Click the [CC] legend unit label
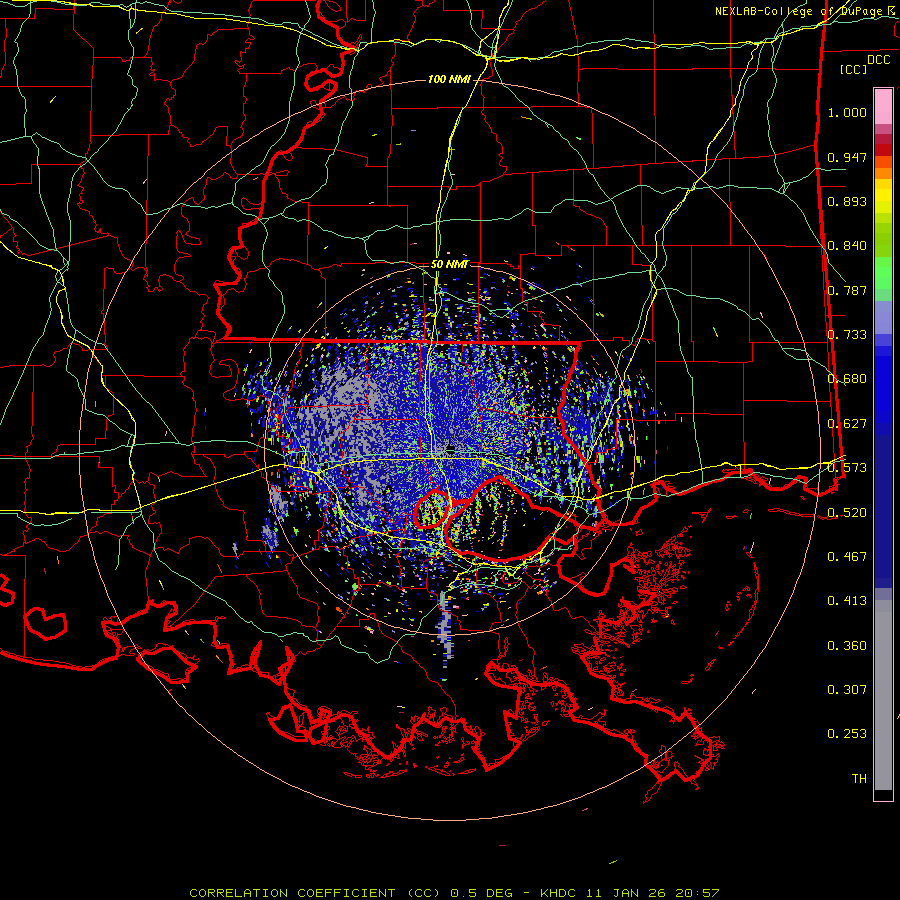The width and height of the screenshot is (900, 900). 853,69
